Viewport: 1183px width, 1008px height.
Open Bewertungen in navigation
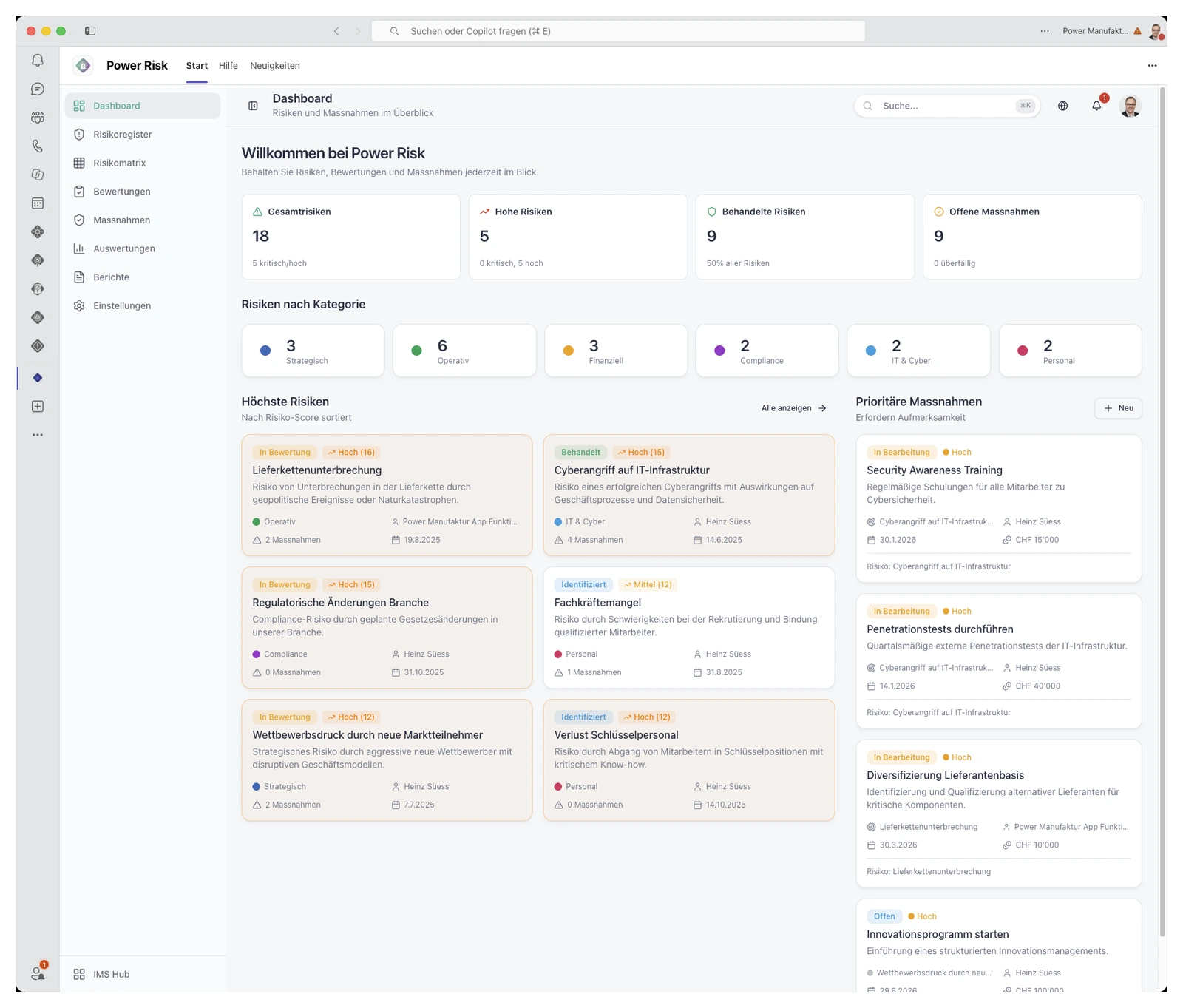[x=143, y=192]
